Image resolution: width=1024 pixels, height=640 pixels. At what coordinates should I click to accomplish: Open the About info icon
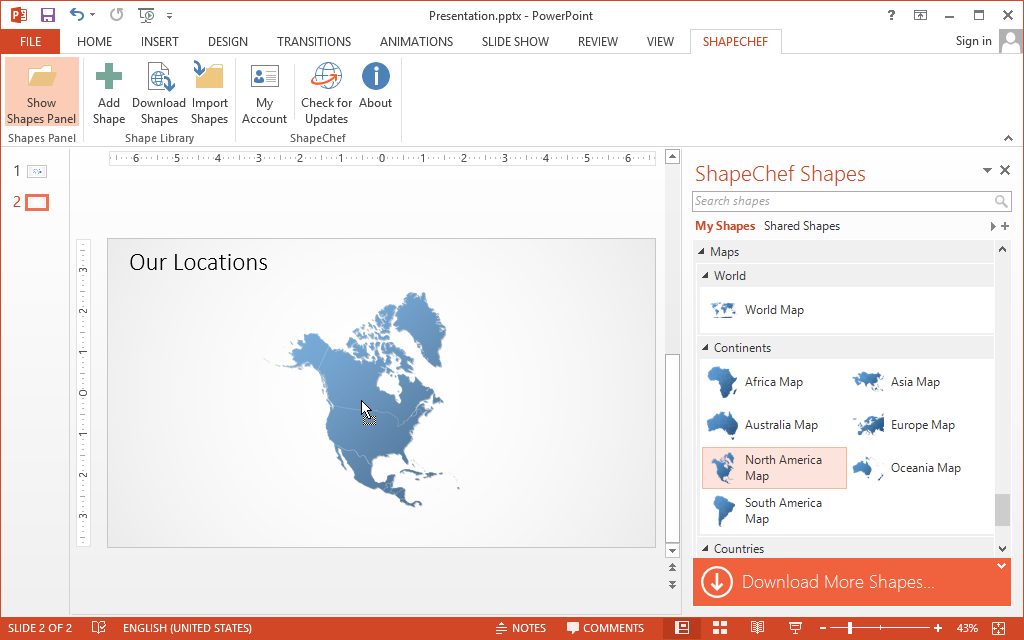pos(376,76)
